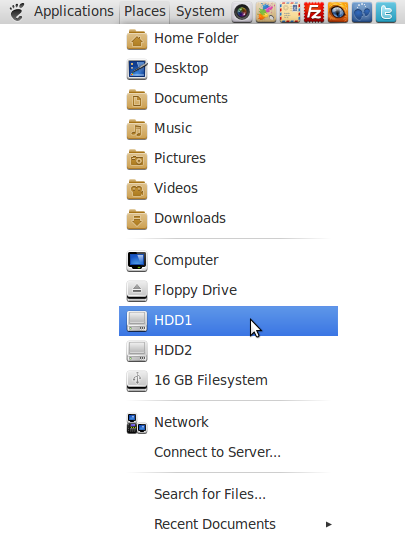
Task: Click the GNOME foot logo
Action: (17, 11)
